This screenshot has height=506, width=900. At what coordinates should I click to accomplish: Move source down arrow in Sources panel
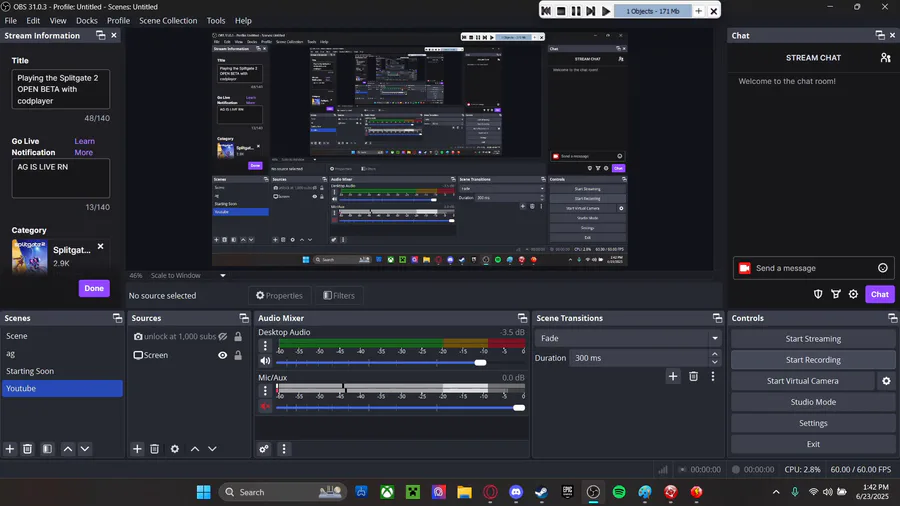pos(212,449)
